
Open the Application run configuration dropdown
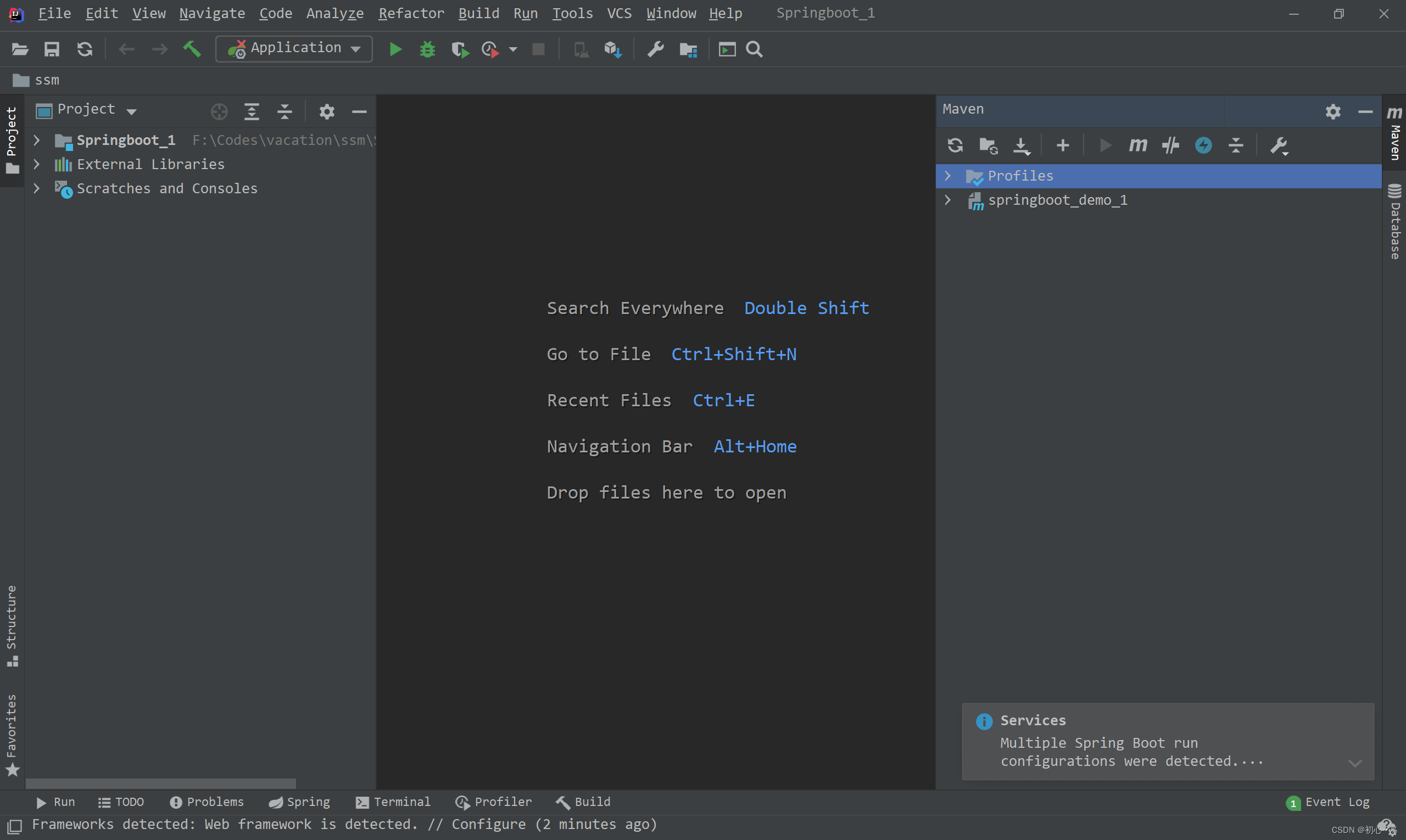click(294, 49)
